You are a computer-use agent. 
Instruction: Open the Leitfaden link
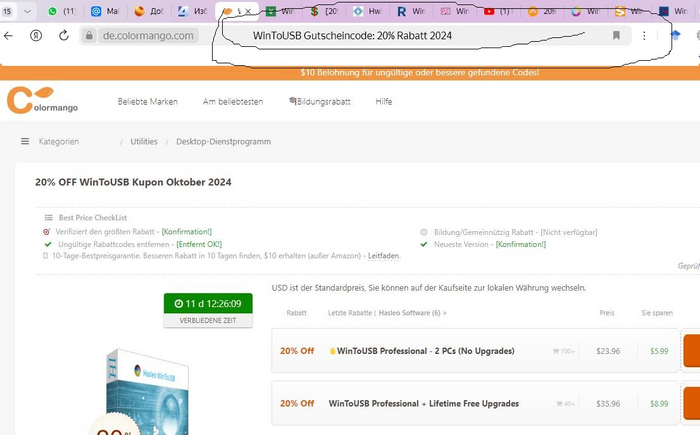pyautogui.click(x=383, y=256)
